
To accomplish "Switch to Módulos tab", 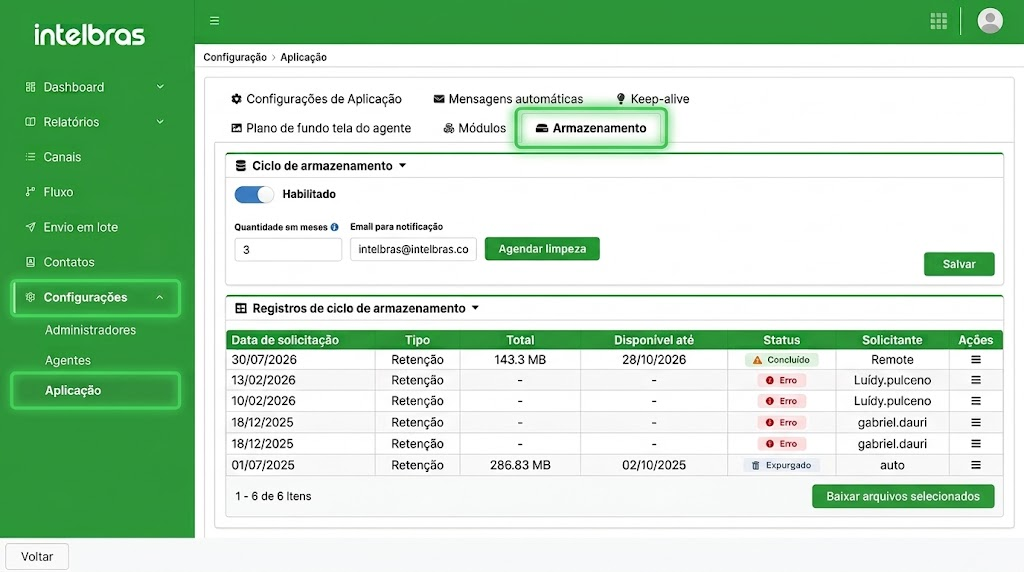I will [x=474, y=128].
